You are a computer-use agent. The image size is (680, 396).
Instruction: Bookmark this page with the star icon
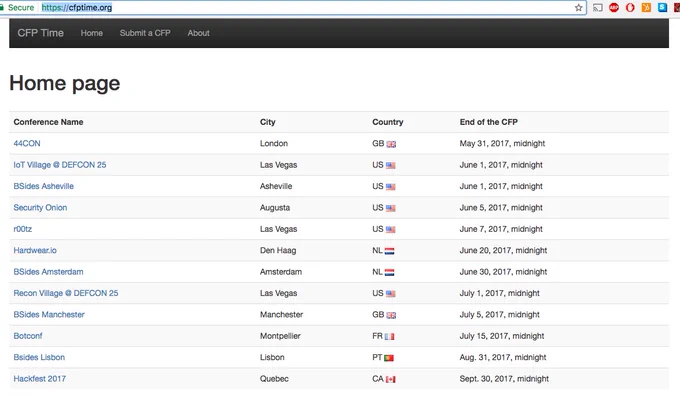pyautogui.click(x=579, y=7)
